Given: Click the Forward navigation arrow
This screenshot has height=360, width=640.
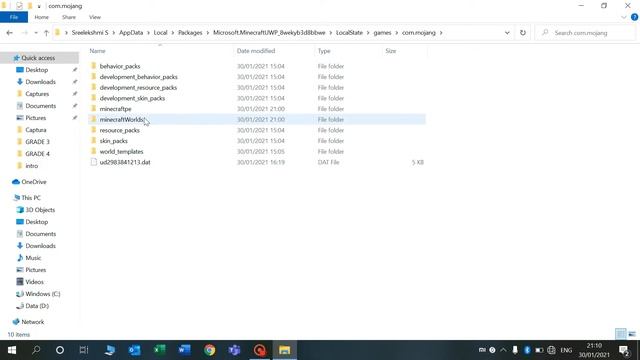Looking at the screenshot, I should click(24, 33).
